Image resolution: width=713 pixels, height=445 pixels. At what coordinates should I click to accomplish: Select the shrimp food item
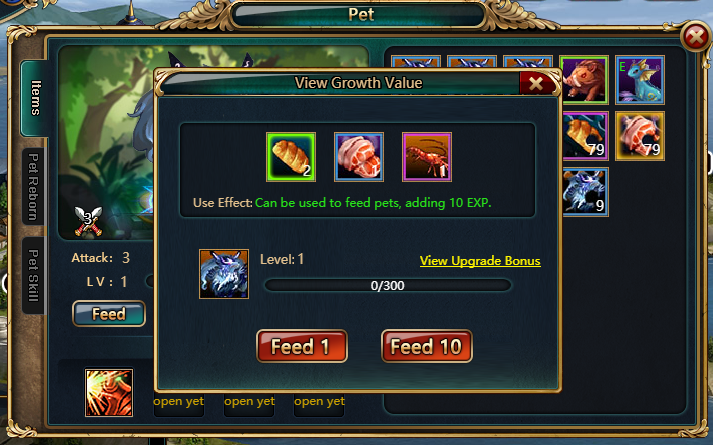tap(427, 157)
